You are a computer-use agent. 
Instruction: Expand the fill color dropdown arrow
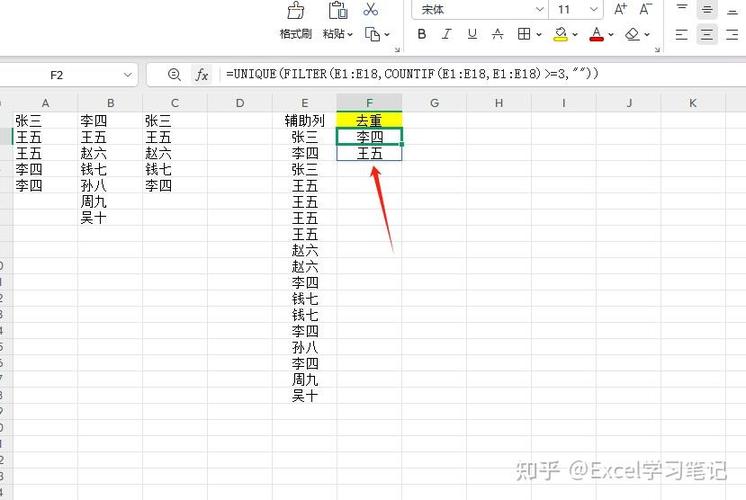(575, 35)
